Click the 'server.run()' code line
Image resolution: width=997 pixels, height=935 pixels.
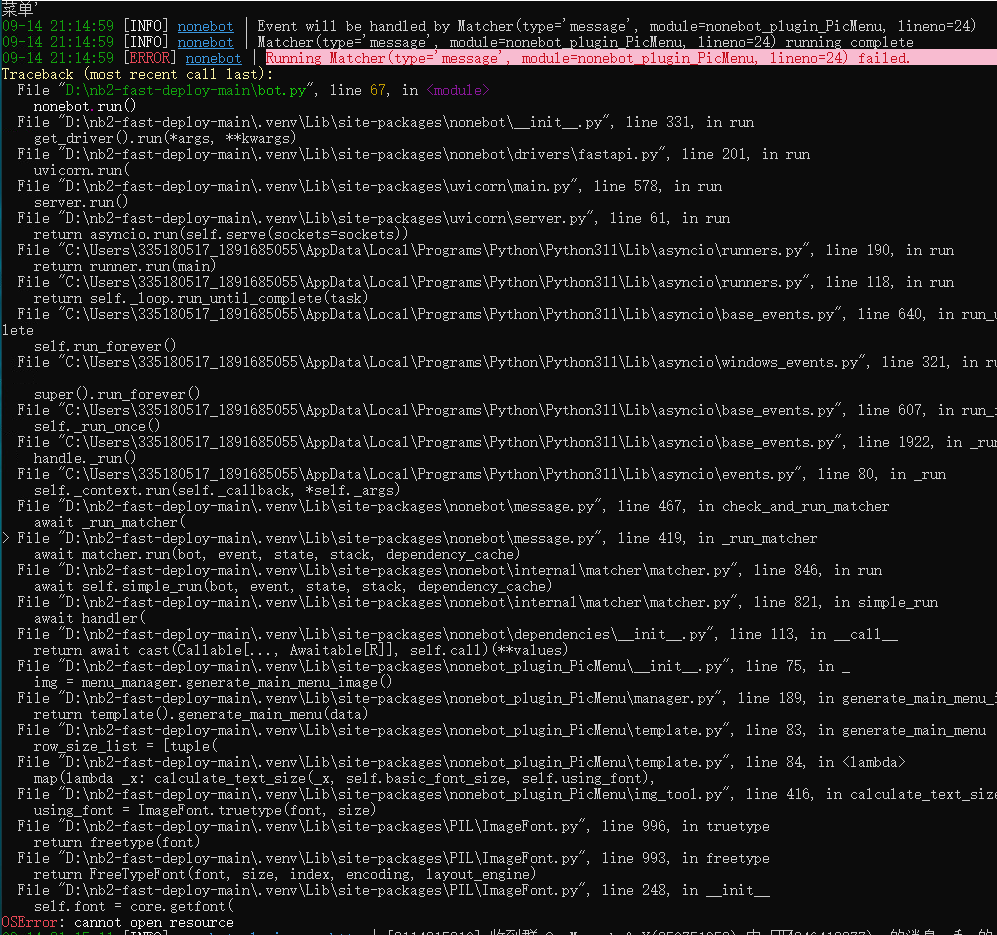pyautogui.click(x=81, y=202)
